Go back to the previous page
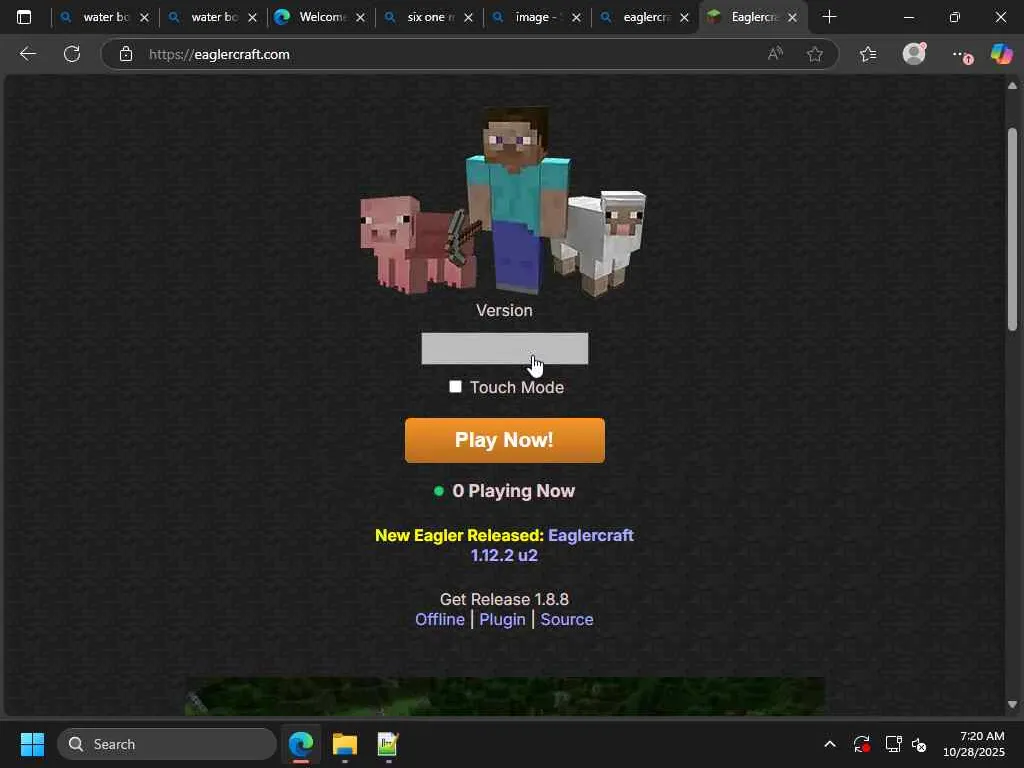Screen dimensions: 1024x768 click(27, 54)
